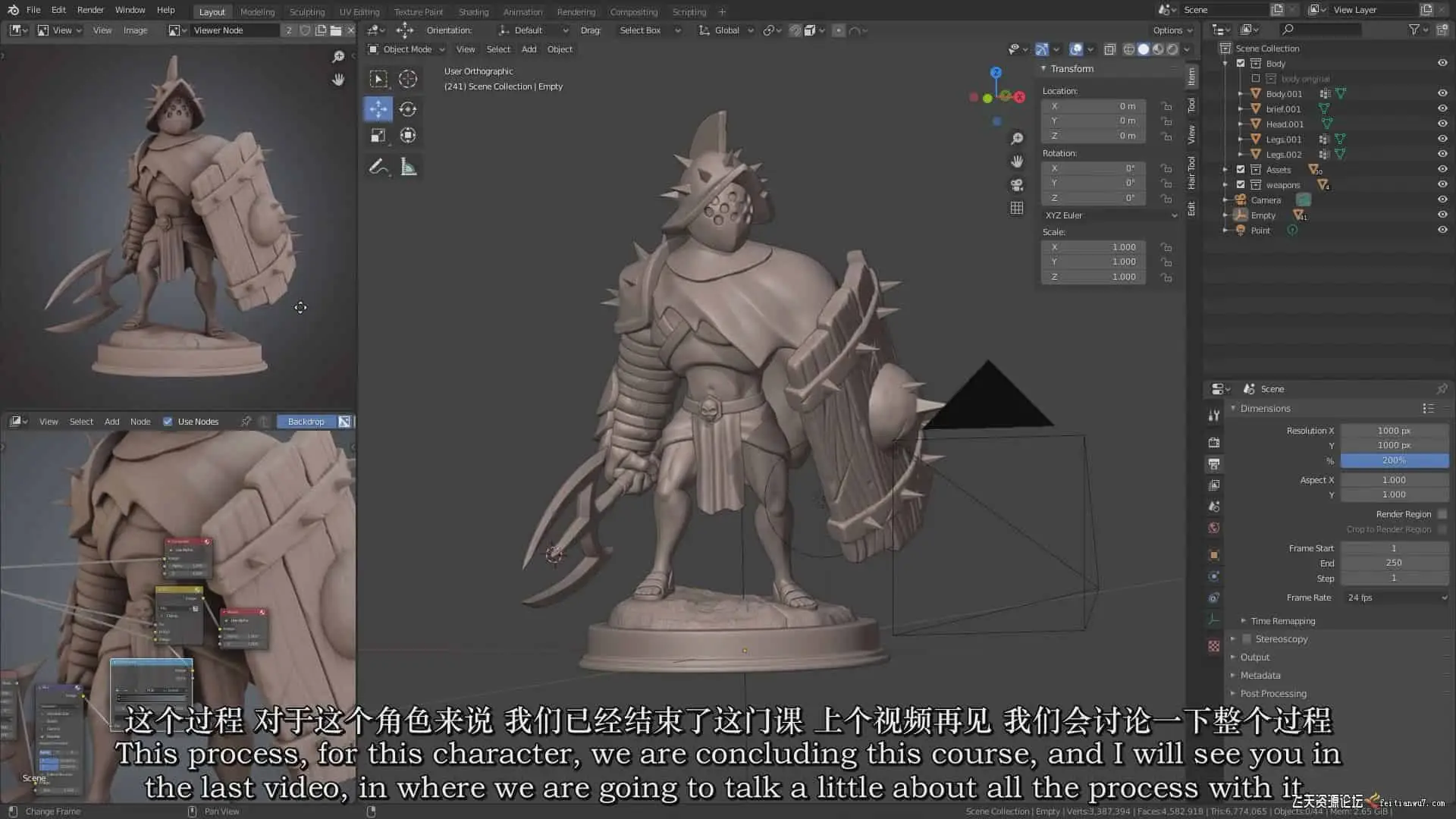The height and width of the screenshot is (819, 1456).
Task: Select the Move tool in viewport toolbar
Action: tap(378, 108)
